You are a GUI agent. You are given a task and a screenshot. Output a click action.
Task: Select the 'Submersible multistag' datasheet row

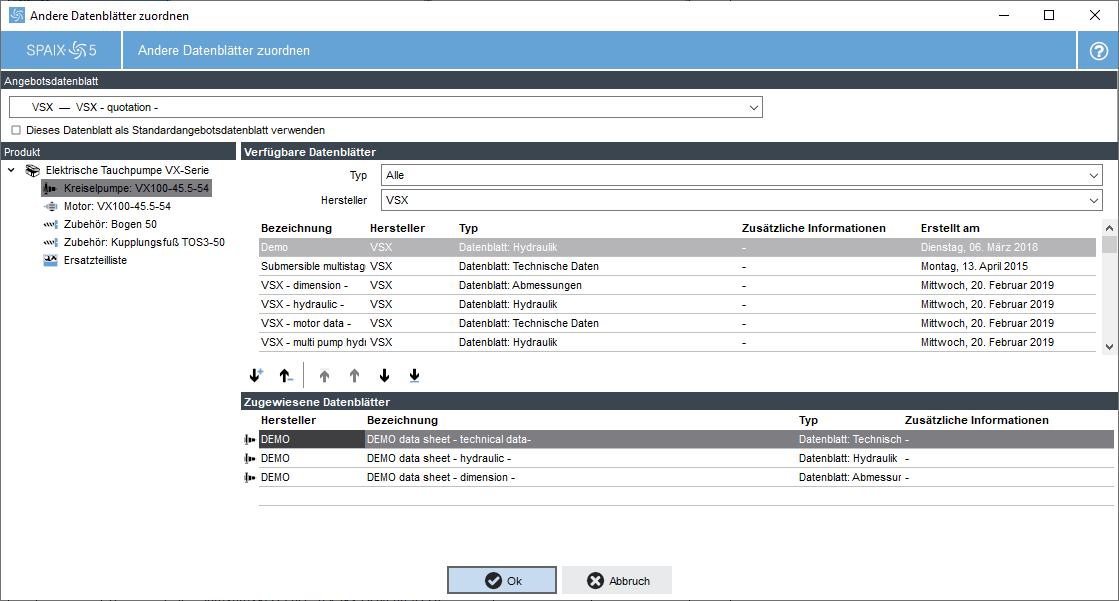677,266
